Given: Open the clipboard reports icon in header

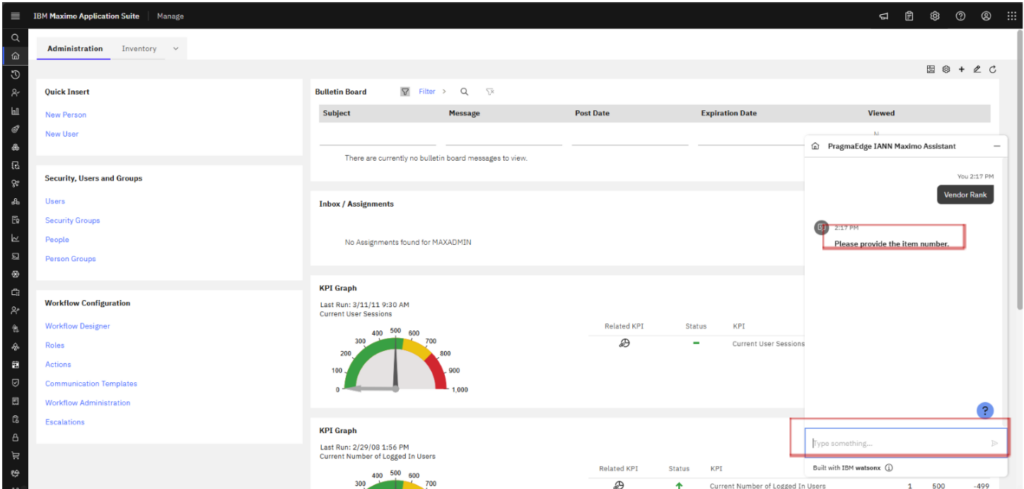Looking at the screenshot, I should (x=909, y=16).
